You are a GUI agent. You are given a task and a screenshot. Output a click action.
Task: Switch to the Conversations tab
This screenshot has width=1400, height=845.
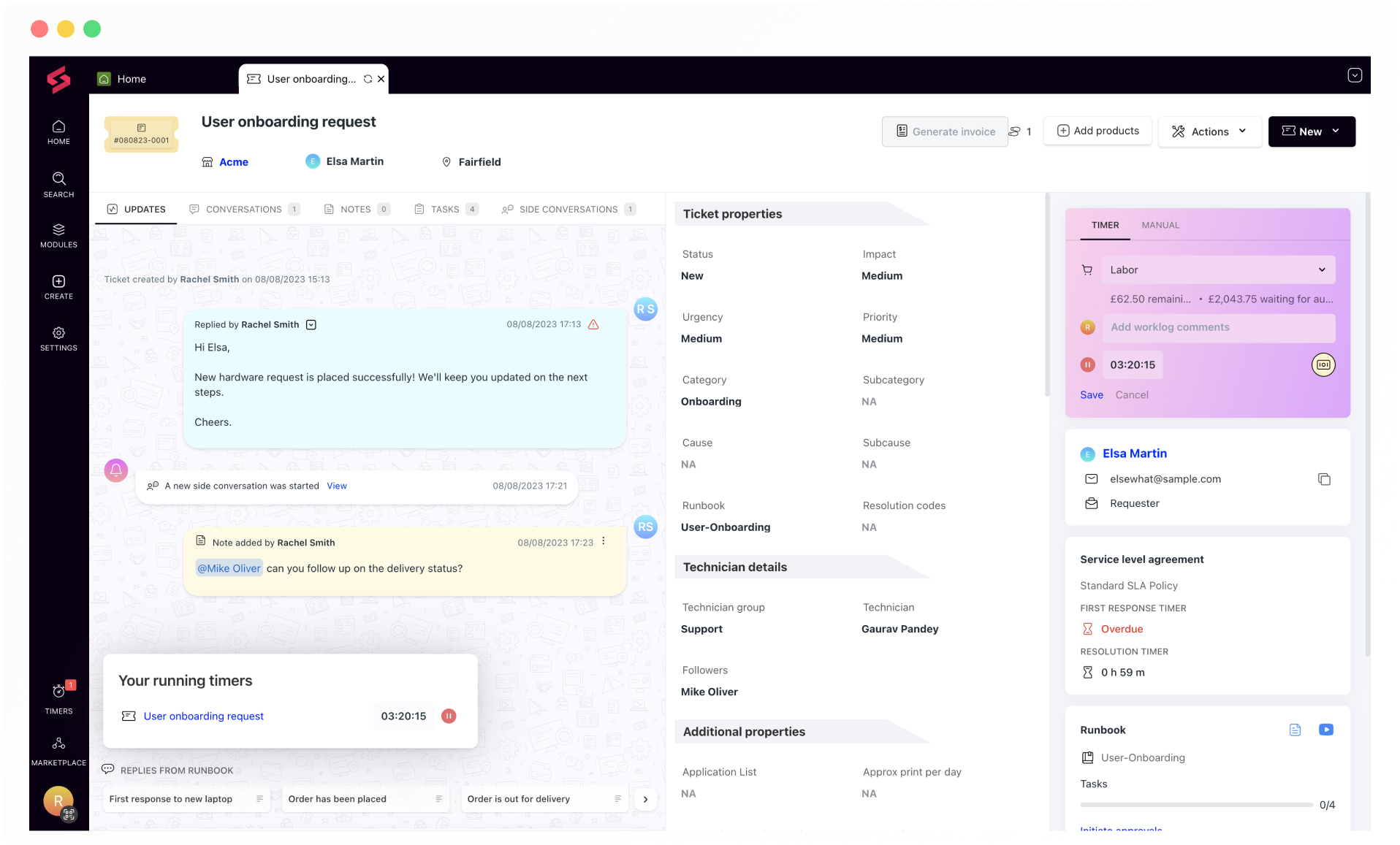point(243,209)
